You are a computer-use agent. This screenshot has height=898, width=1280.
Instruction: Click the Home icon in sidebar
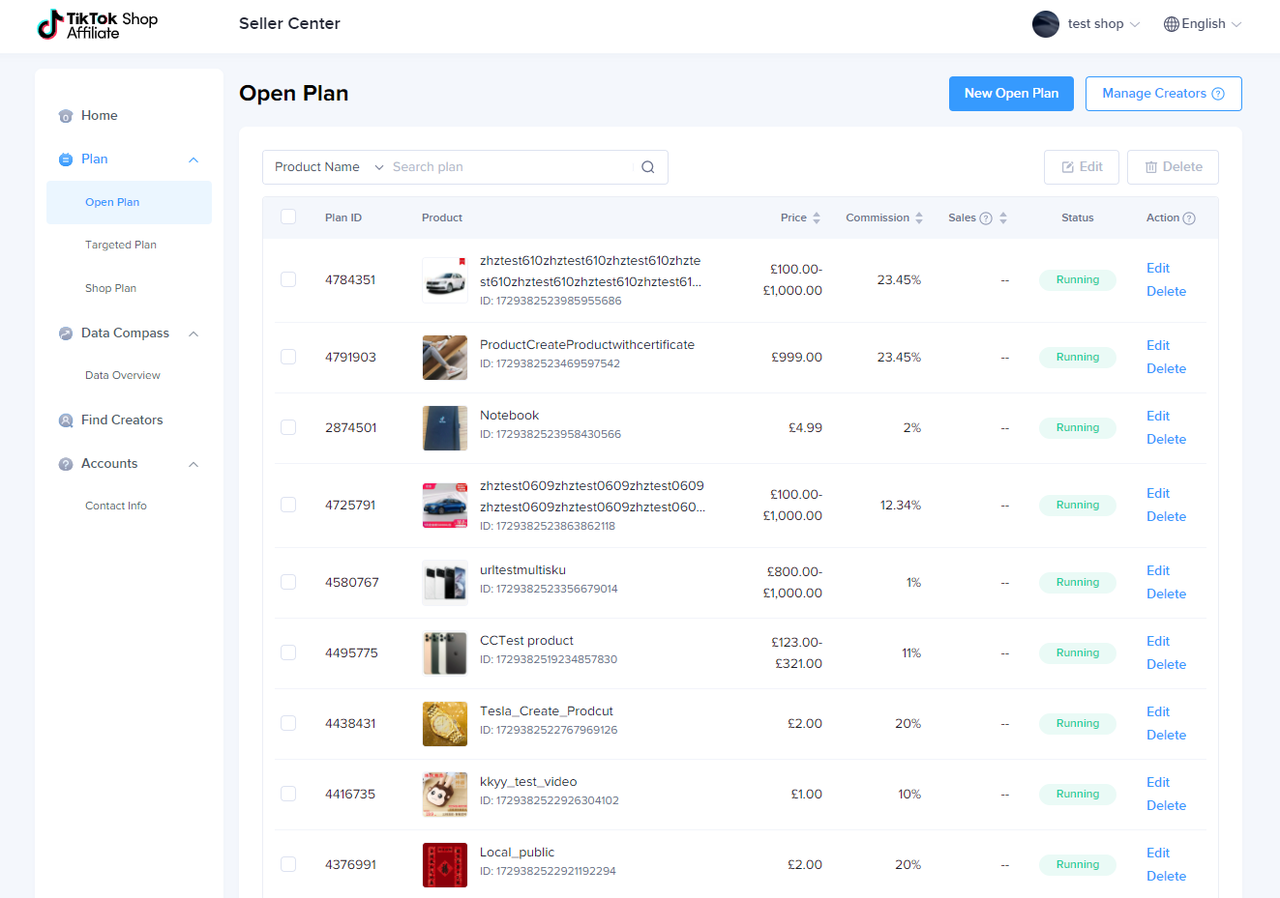pyautogui.click(x=66, y=116)
